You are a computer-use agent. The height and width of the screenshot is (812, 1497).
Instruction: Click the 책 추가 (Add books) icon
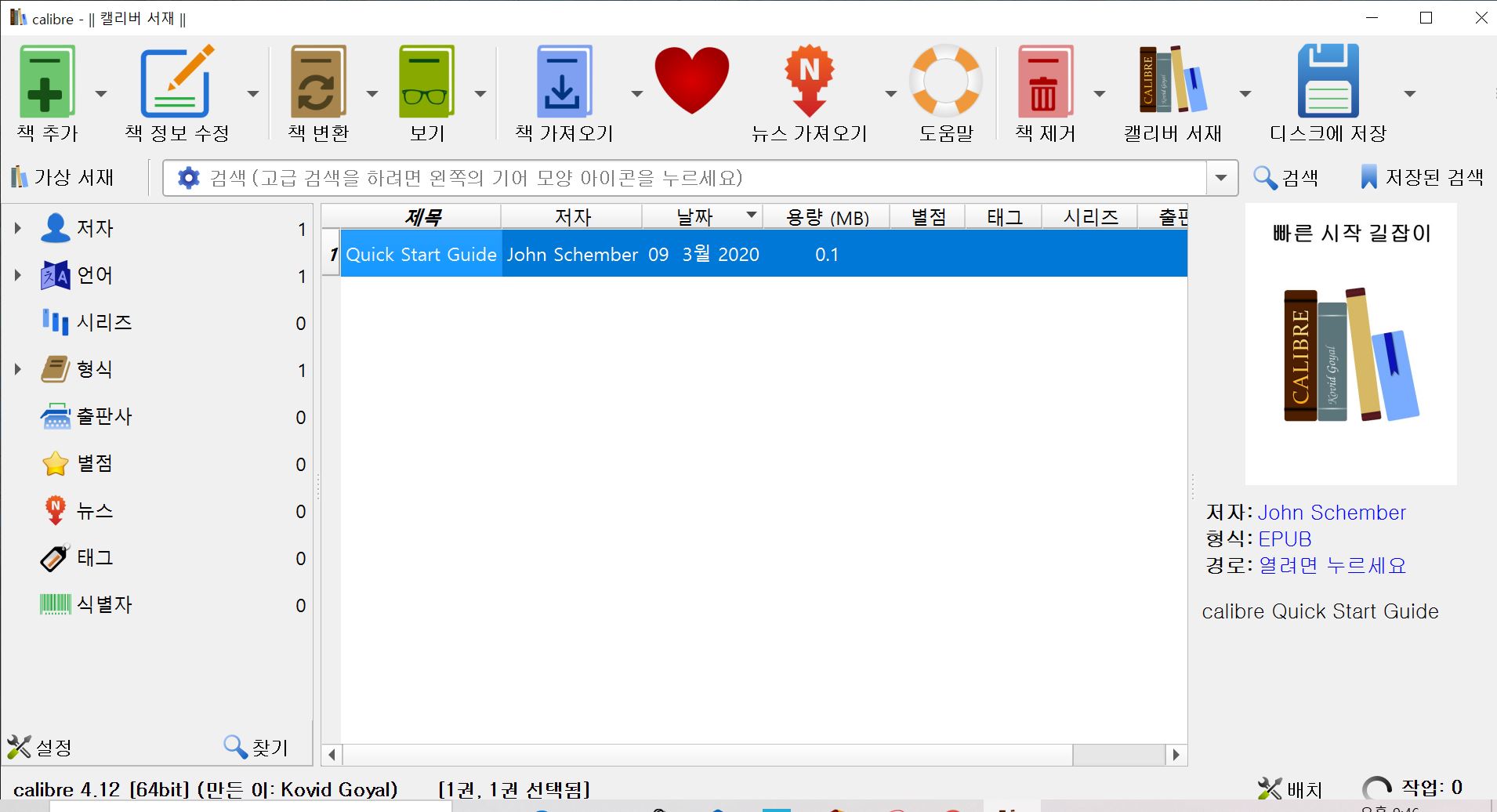pos(47,82)
